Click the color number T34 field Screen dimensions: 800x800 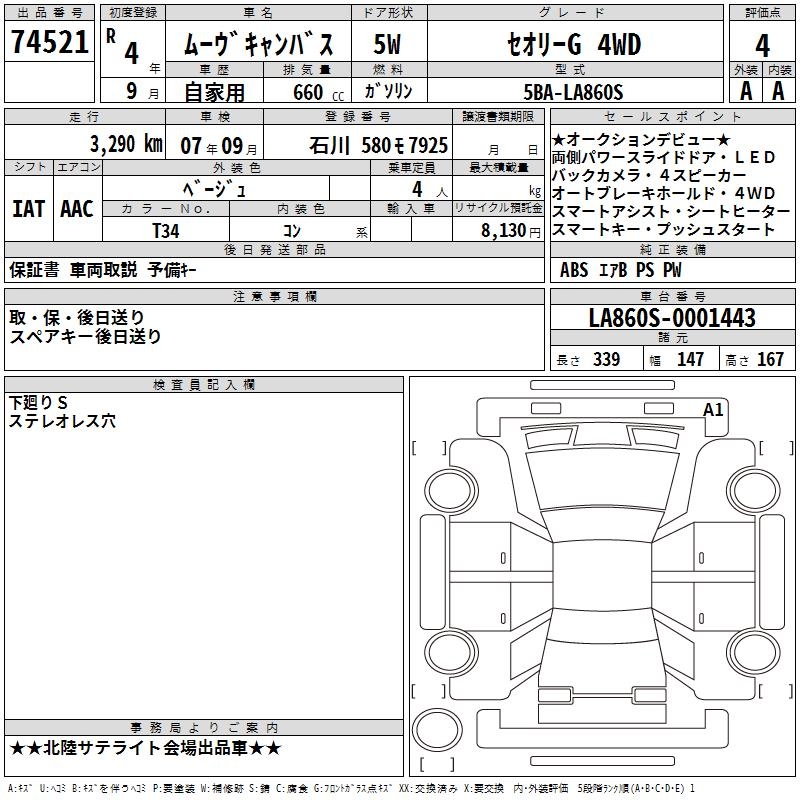(x=166, y=229)
